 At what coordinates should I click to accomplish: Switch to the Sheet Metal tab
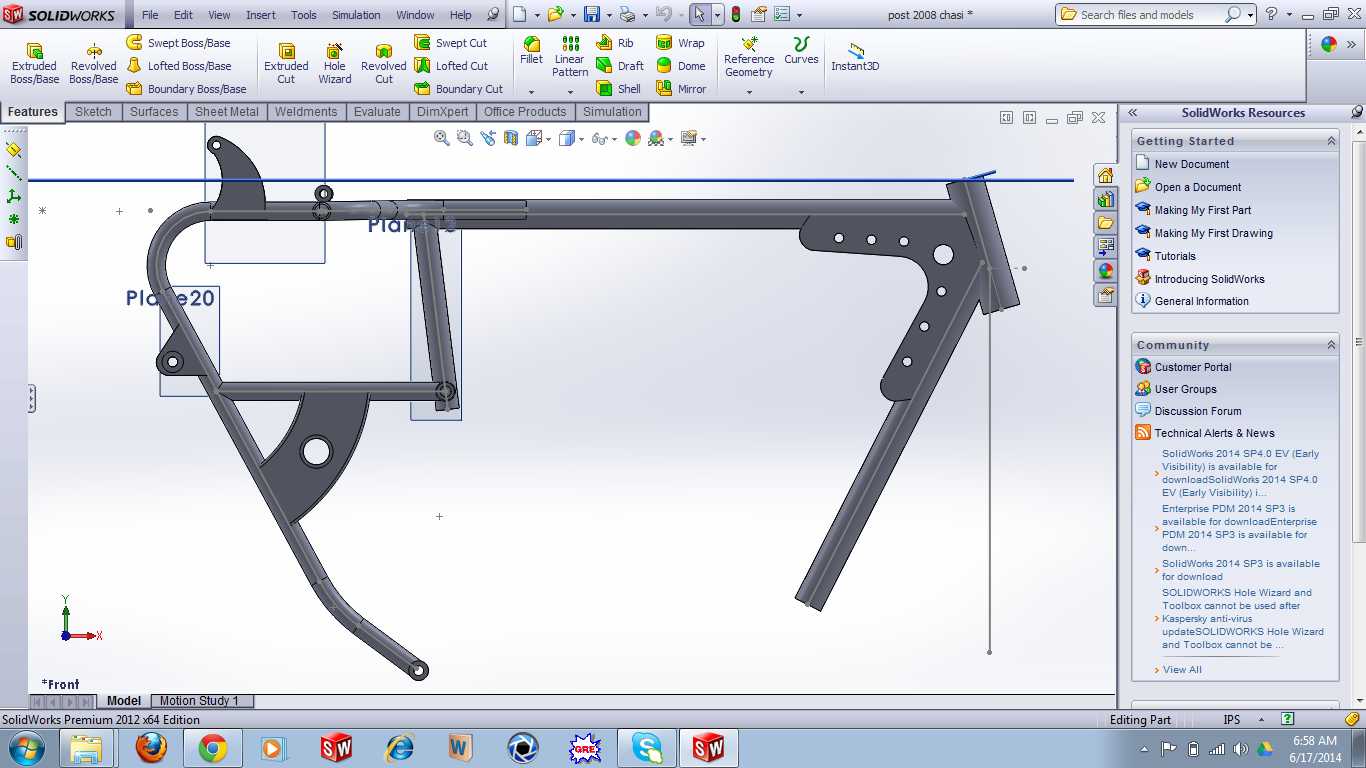(x=226, y=112)
